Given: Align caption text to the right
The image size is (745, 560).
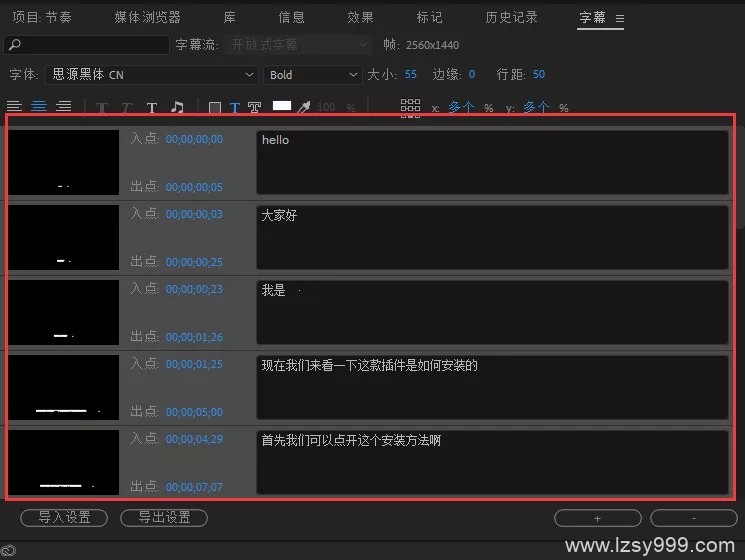Looking at the screenshot, I should [x=64, y=107].
